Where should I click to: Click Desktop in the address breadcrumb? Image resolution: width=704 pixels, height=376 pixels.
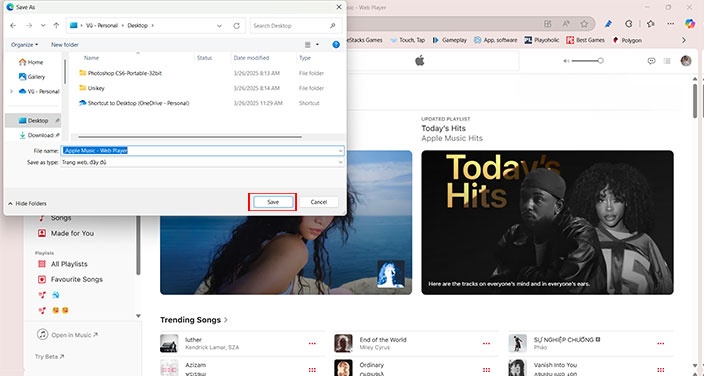tap(137, 26)
